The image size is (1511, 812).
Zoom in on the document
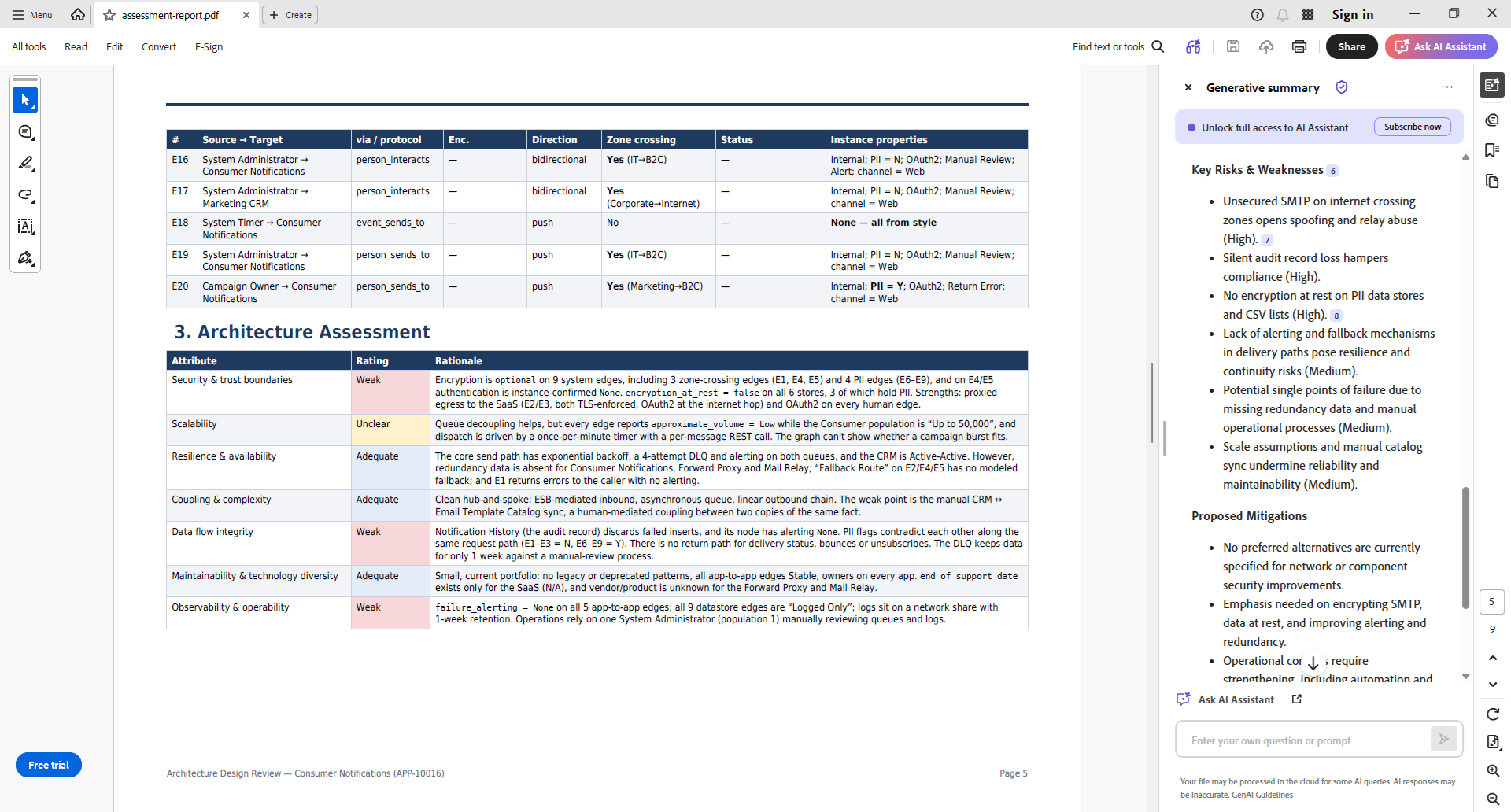pyautogui.click(x=1492, y=771)
